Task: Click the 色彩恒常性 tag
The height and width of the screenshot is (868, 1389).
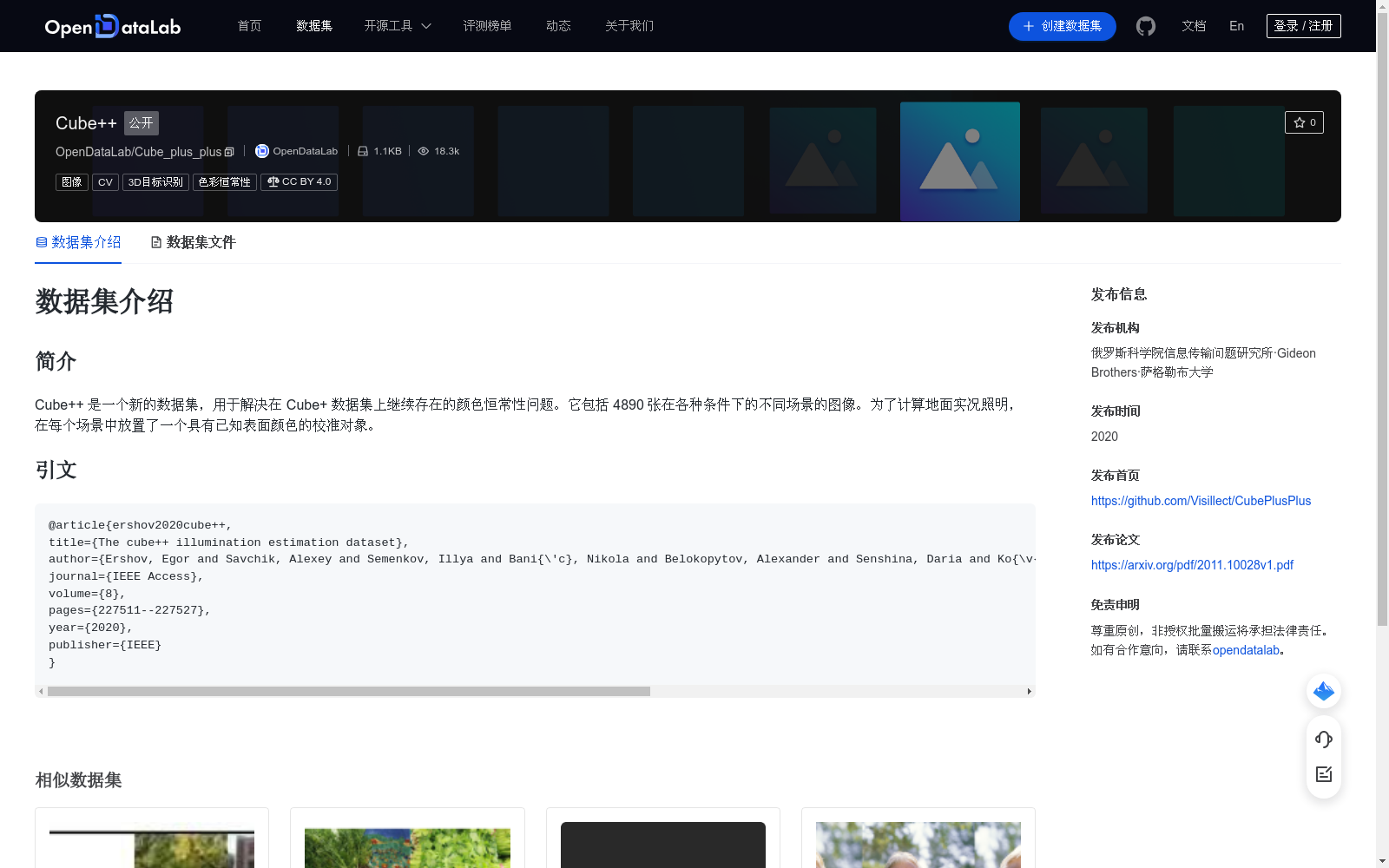Action: click(x=224, y=182)
